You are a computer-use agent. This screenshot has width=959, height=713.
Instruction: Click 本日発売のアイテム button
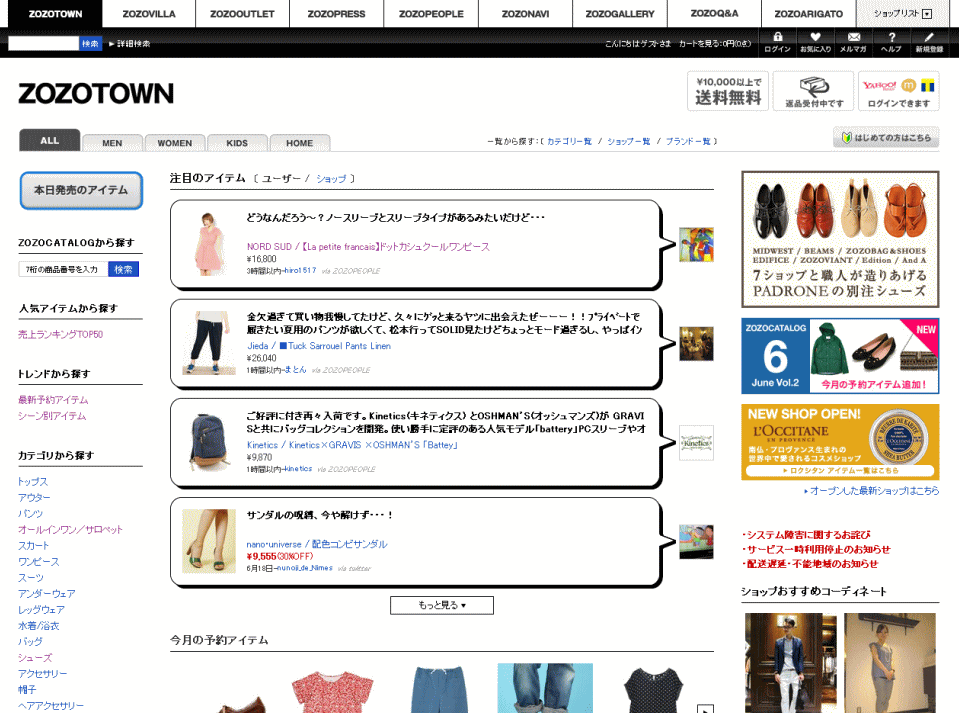coord(81,190)
